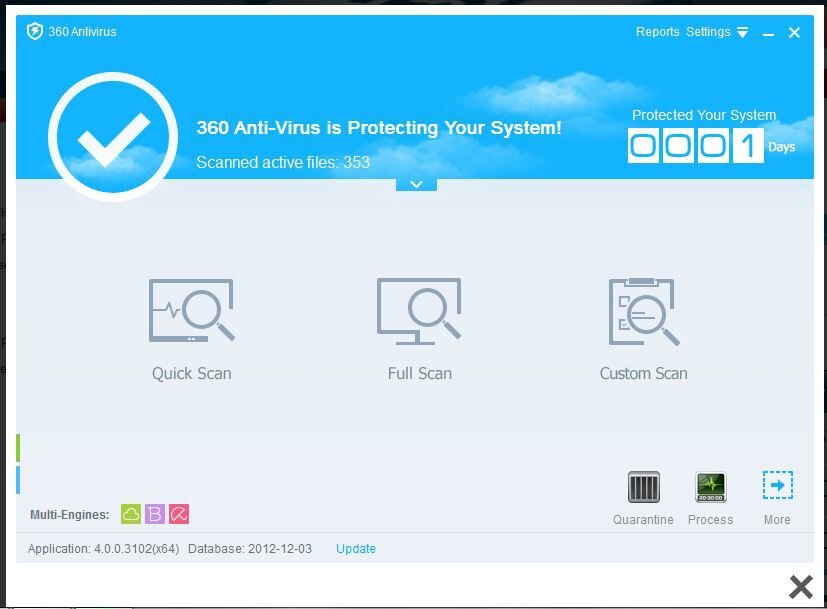This screenshot has width=827, height=609.
Task: Open the Reports menu
Action: point(657,32)
